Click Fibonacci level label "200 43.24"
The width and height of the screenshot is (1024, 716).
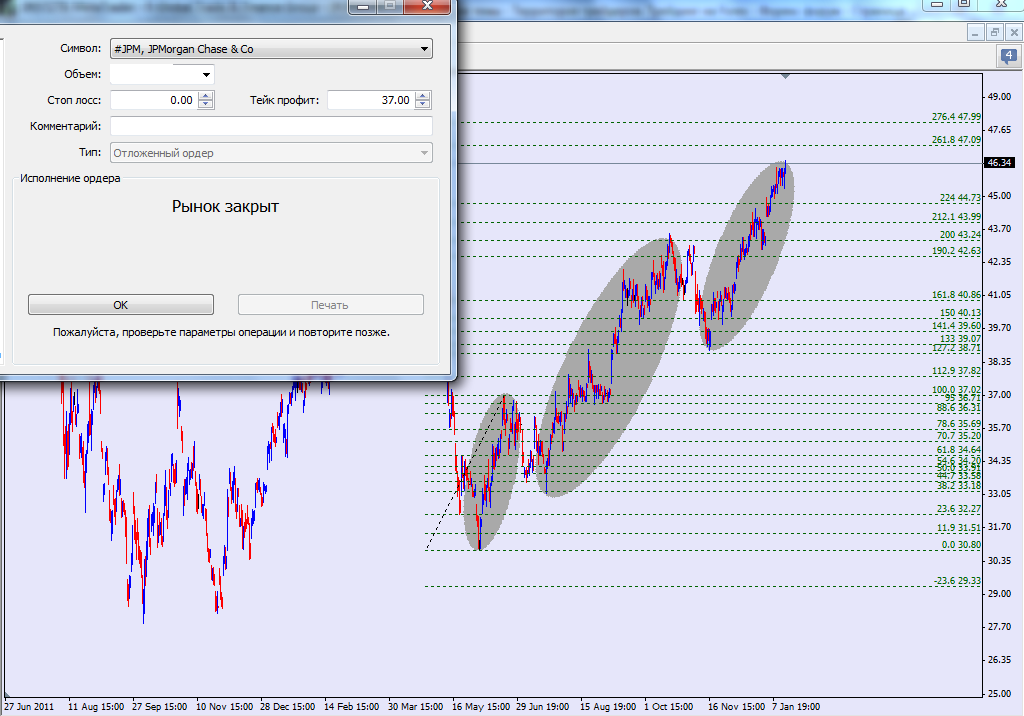click(960, 235)
